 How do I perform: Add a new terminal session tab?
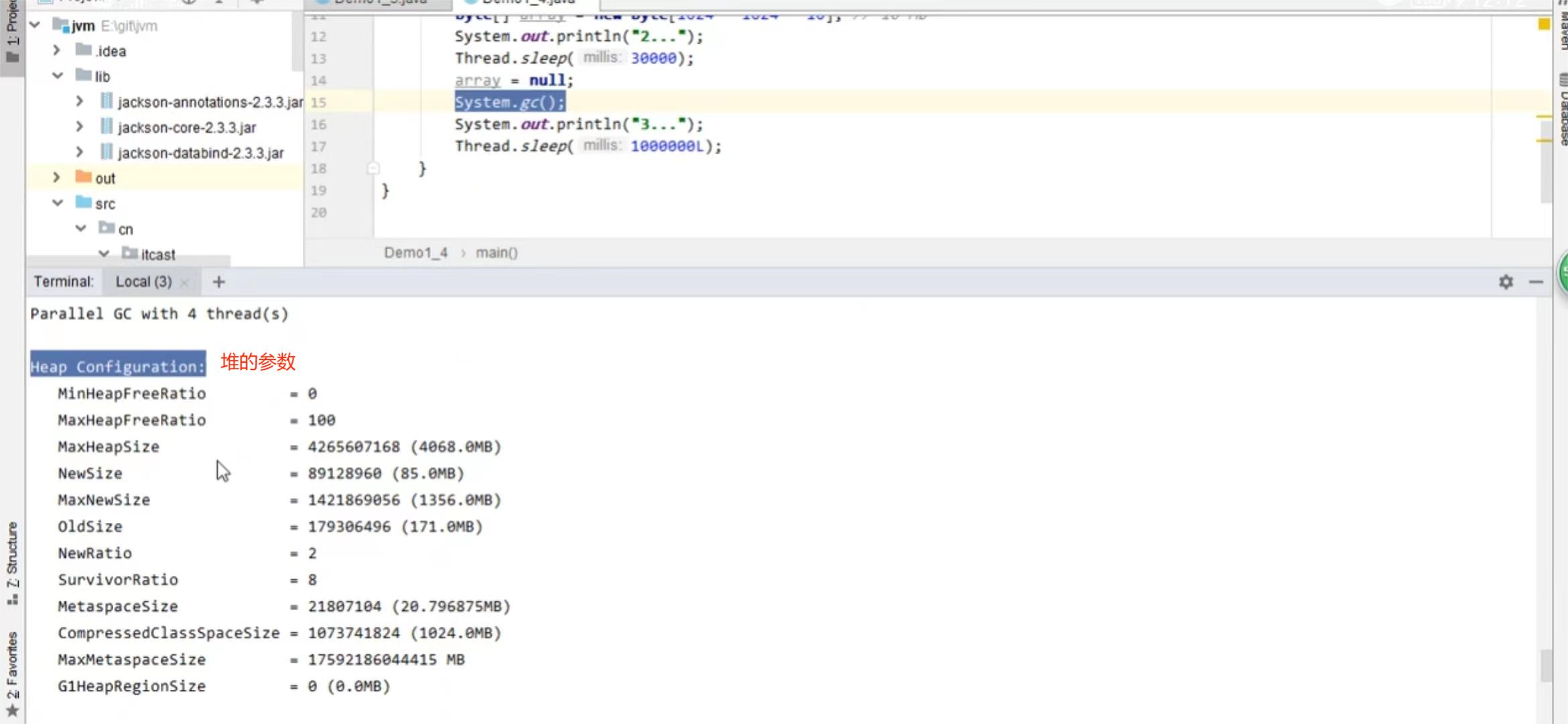218,282
